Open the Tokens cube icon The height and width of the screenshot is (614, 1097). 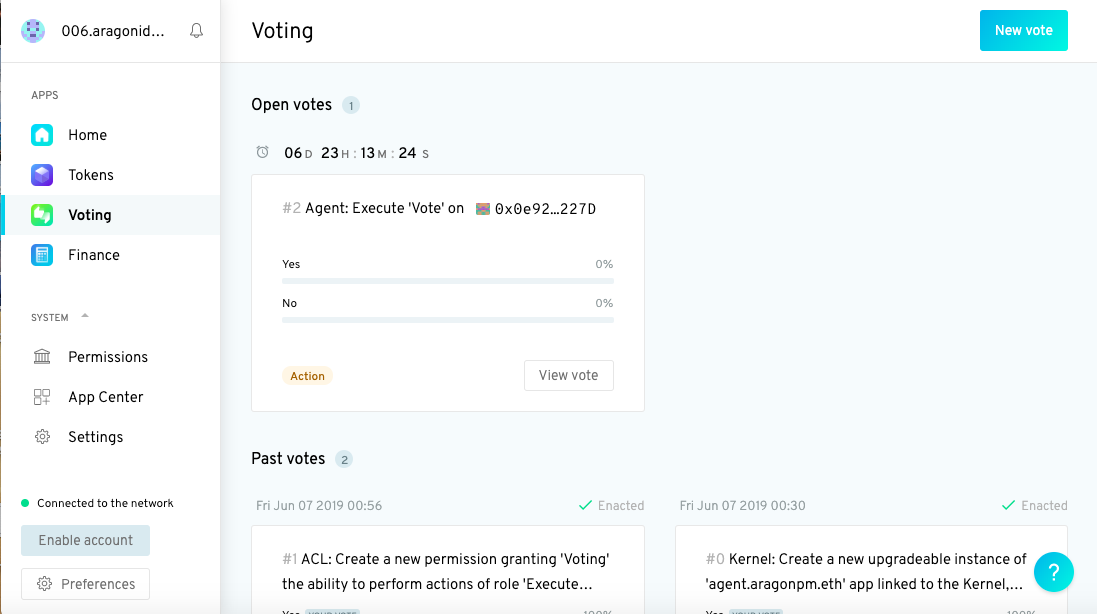[42, 175]
